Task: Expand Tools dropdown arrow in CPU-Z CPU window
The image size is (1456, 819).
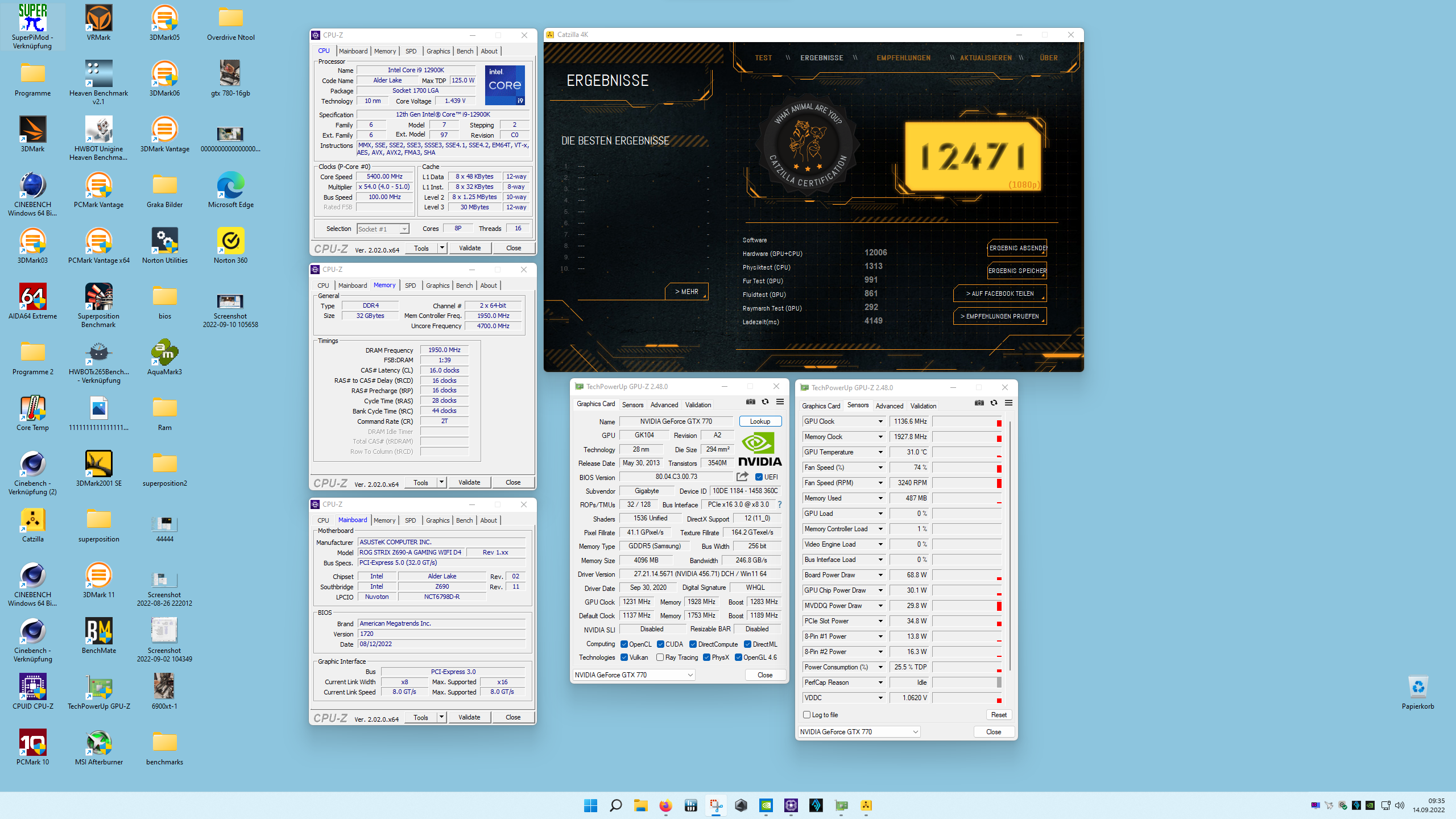Action: 442,248
